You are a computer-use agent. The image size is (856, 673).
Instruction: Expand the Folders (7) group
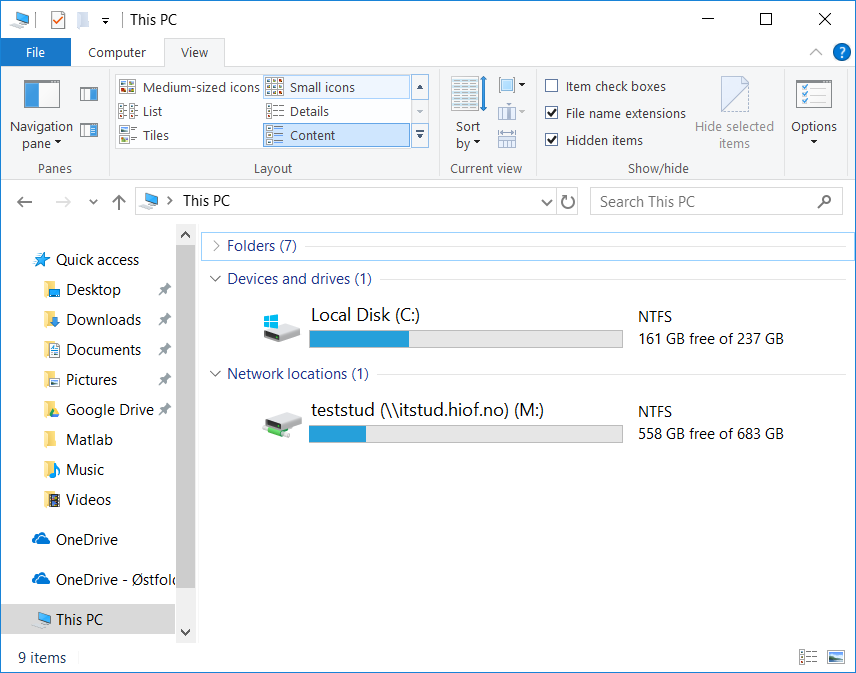click(216, 246)
